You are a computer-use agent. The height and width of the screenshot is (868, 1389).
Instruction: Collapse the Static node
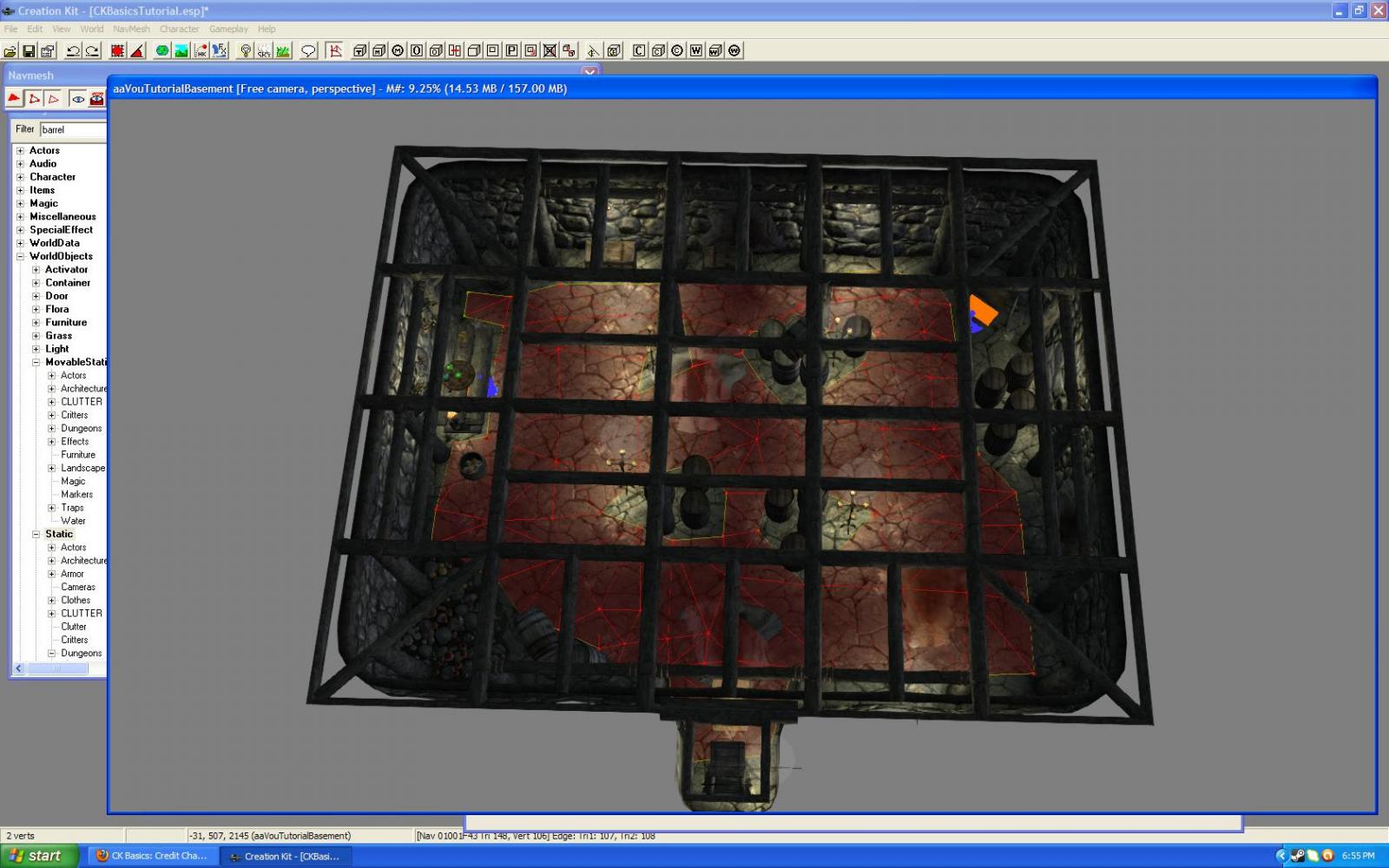36,535
